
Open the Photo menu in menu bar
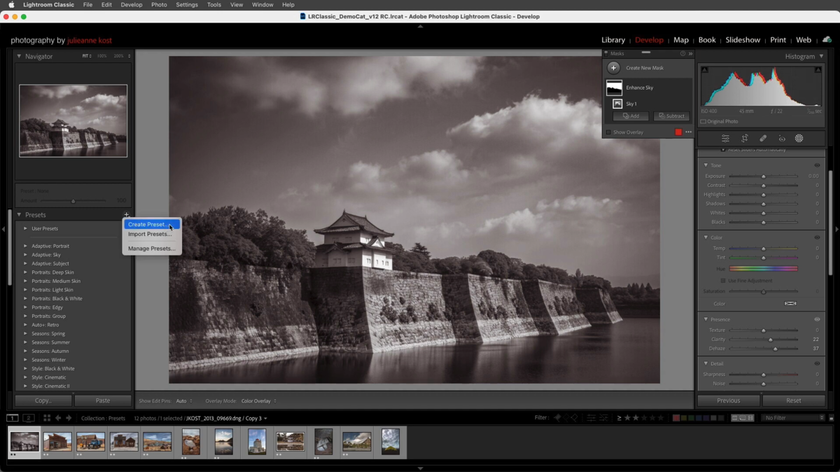(159, 5)
